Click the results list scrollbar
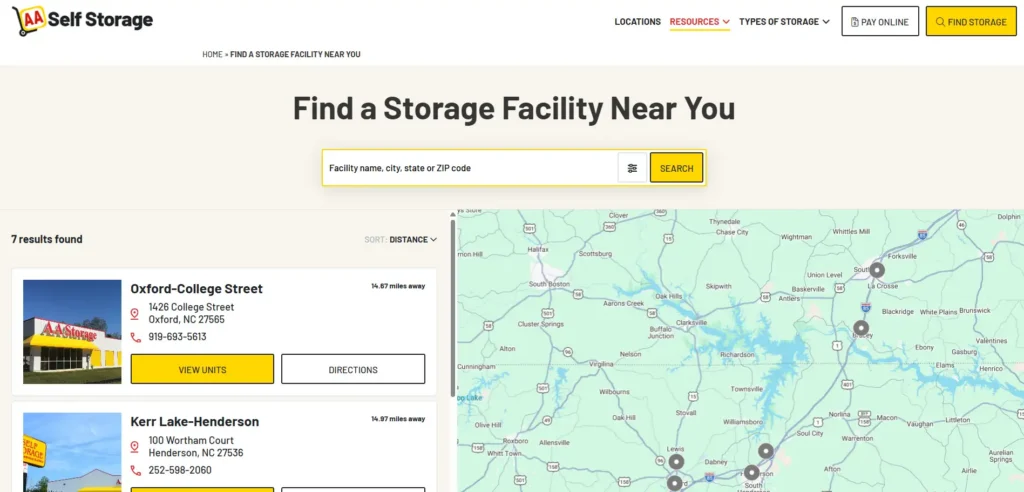 (x=453, y=308)
